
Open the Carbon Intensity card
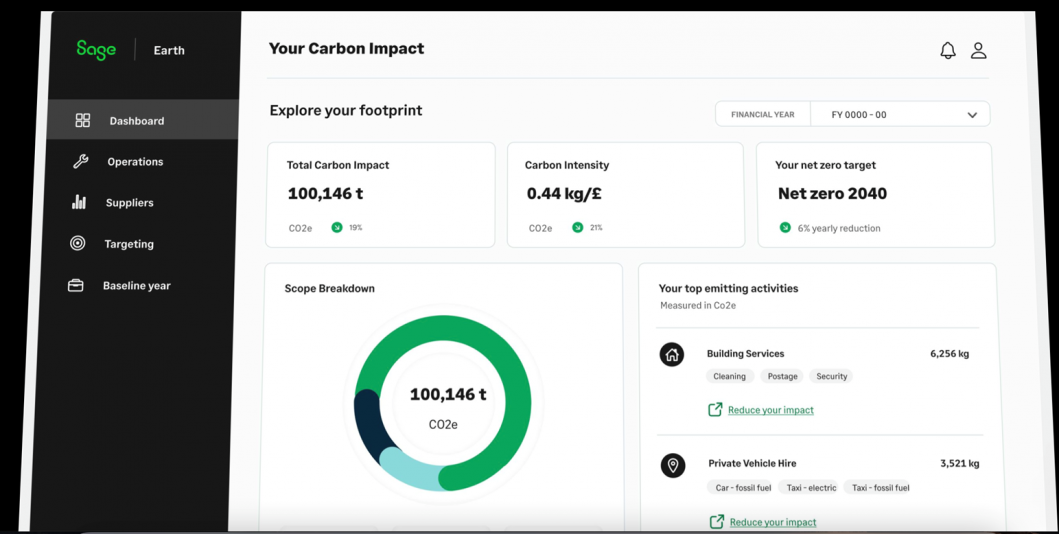(625, 194)
